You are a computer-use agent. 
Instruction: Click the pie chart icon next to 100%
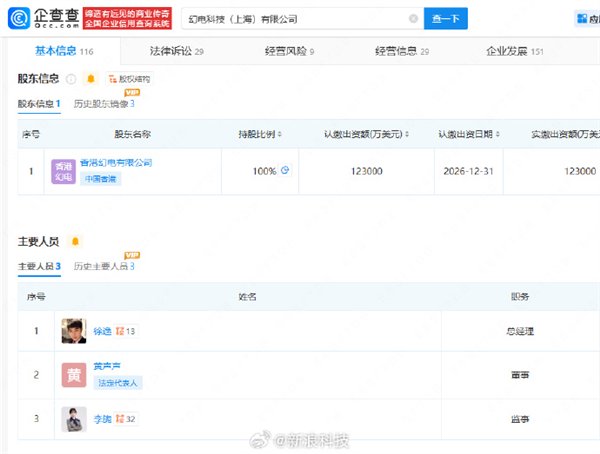click(285, 170)
